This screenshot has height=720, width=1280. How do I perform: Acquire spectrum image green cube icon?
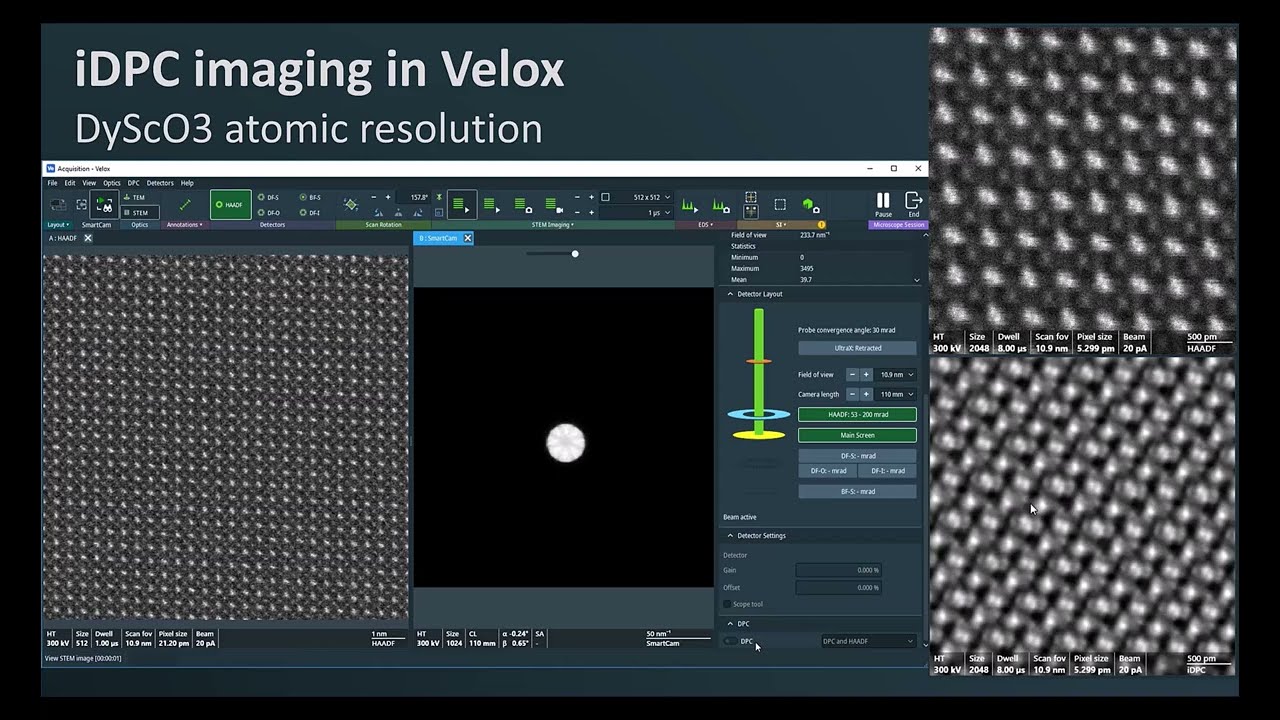click(811, 205)
